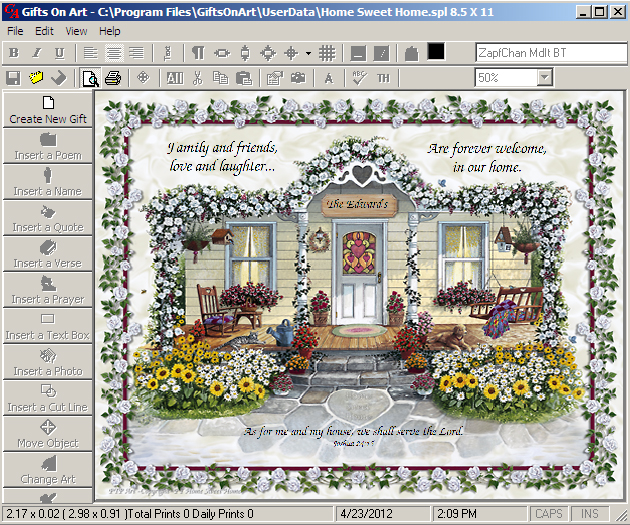630x525 pixels.
Task: Click the Move Object button
Action: tap(48, 434)
